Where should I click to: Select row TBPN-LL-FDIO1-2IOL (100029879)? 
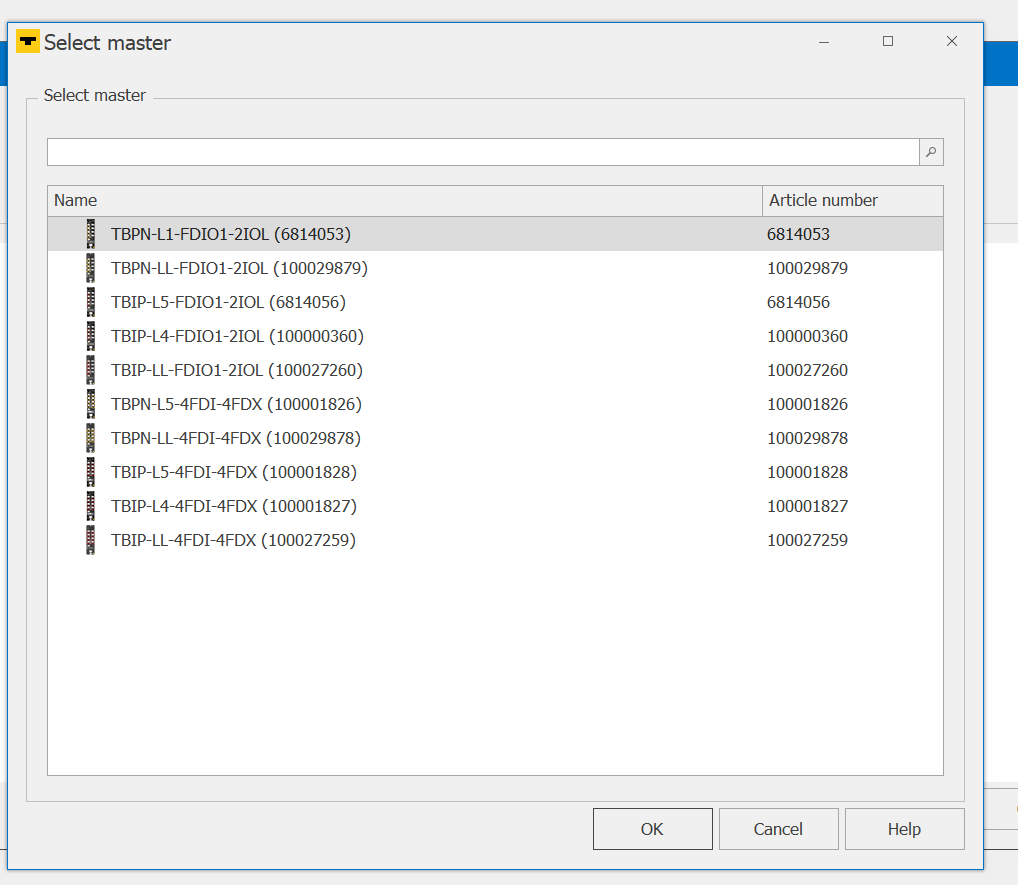pos(495,268)
